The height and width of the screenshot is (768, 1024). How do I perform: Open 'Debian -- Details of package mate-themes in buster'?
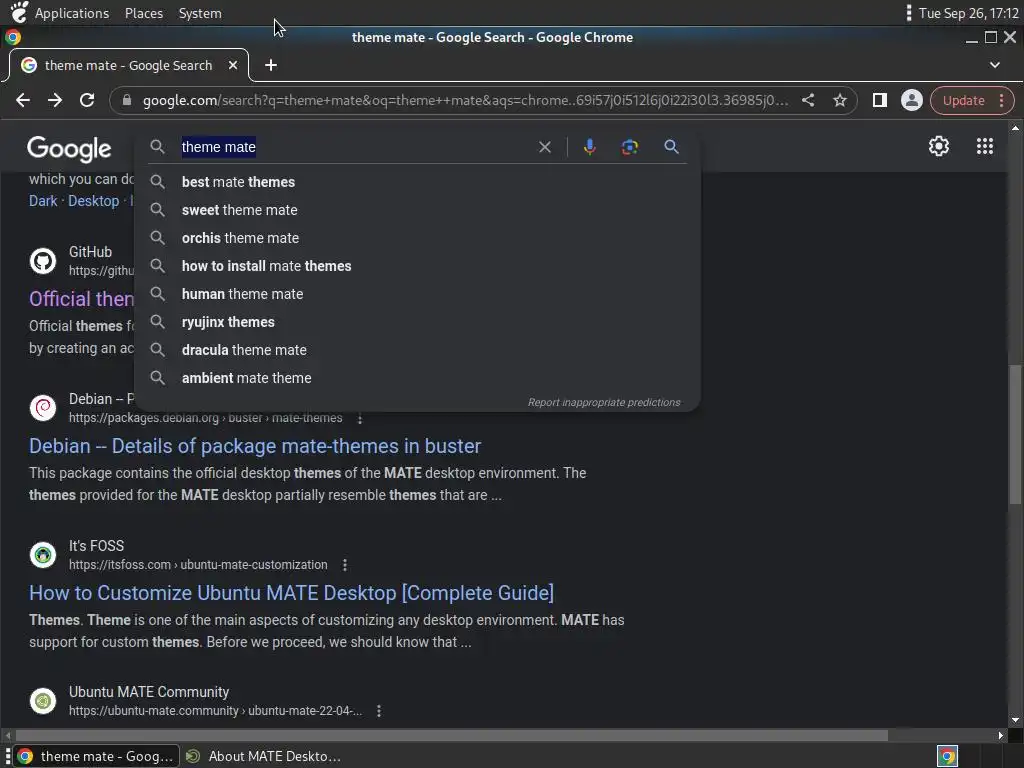click(255, 446)
